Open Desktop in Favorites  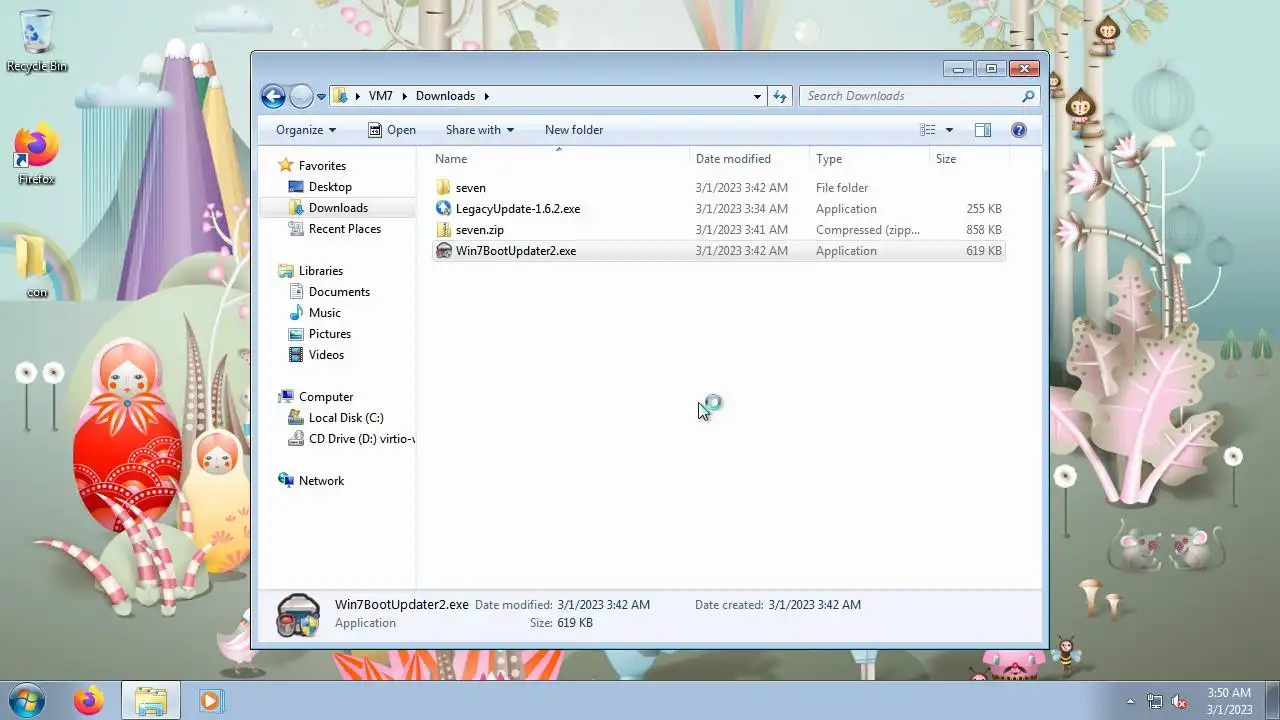point(330,187)
